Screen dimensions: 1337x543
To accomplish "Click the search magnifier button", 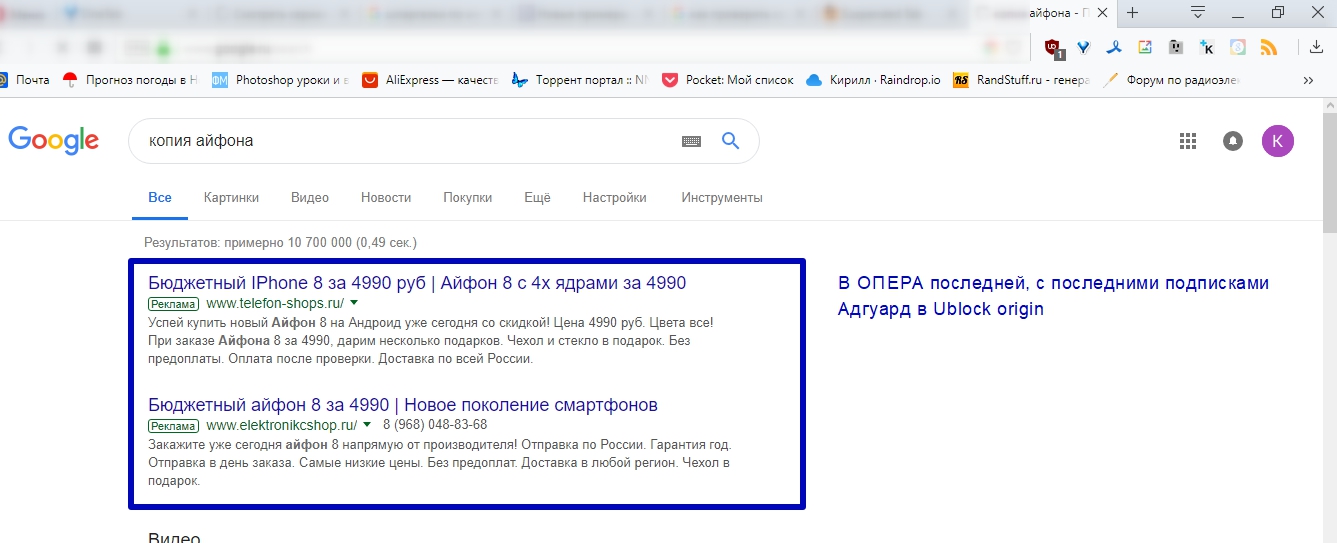I will coord(731,141).
